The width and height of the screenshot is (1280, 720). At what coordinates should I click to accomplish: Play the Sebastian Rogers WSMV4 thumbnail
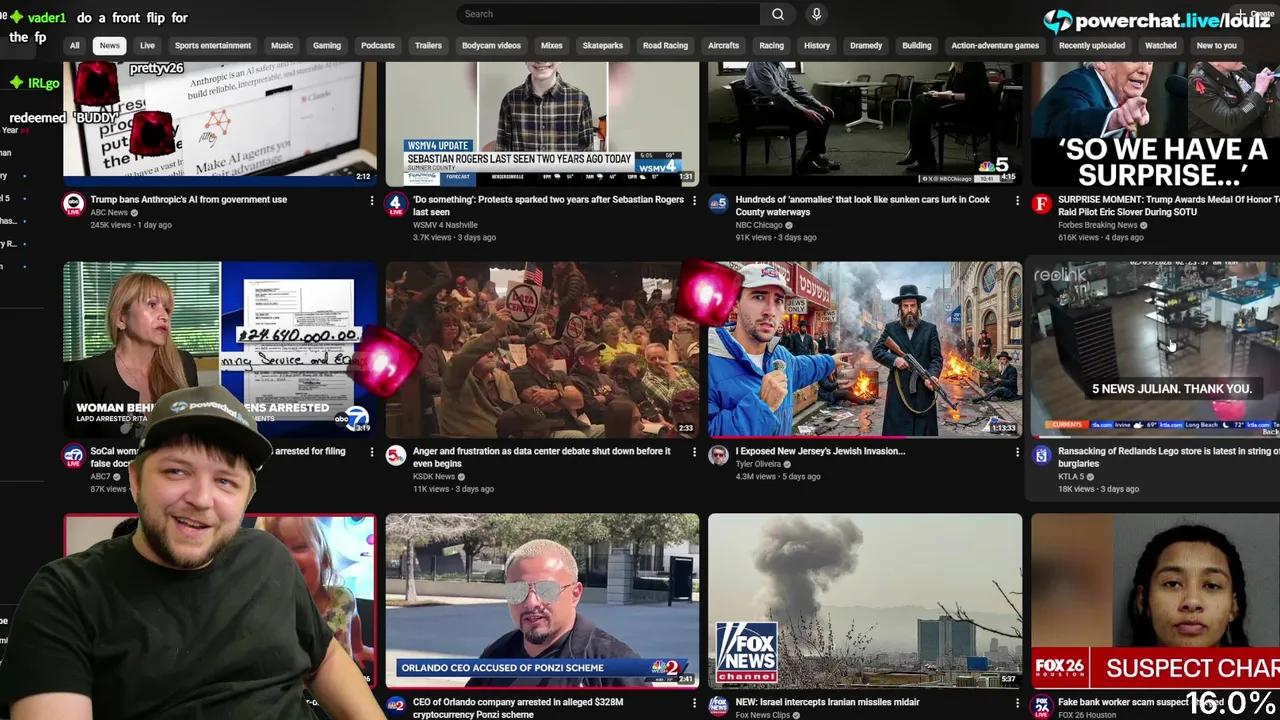(x=542, y=123)
